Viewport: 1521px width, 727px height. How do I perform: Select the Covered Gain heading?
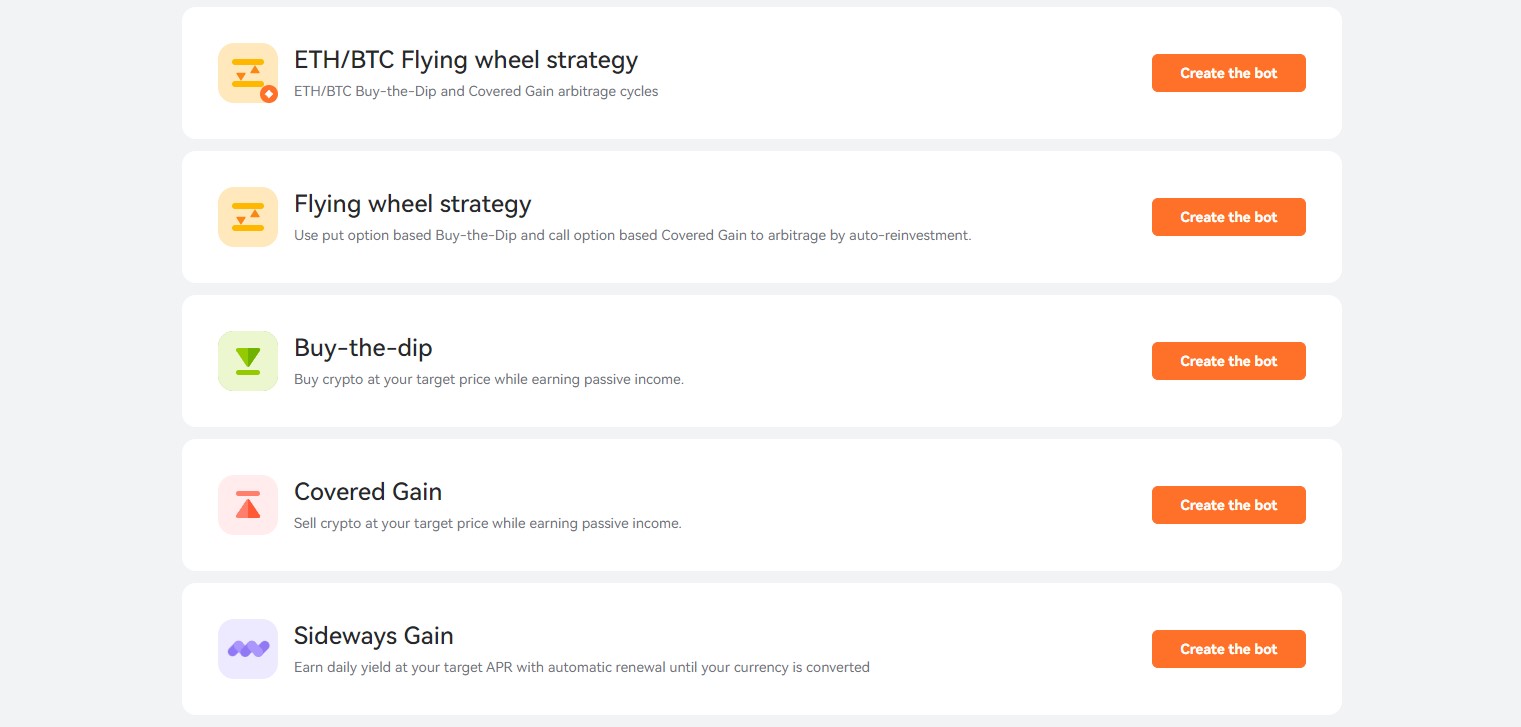click(368, 492)
